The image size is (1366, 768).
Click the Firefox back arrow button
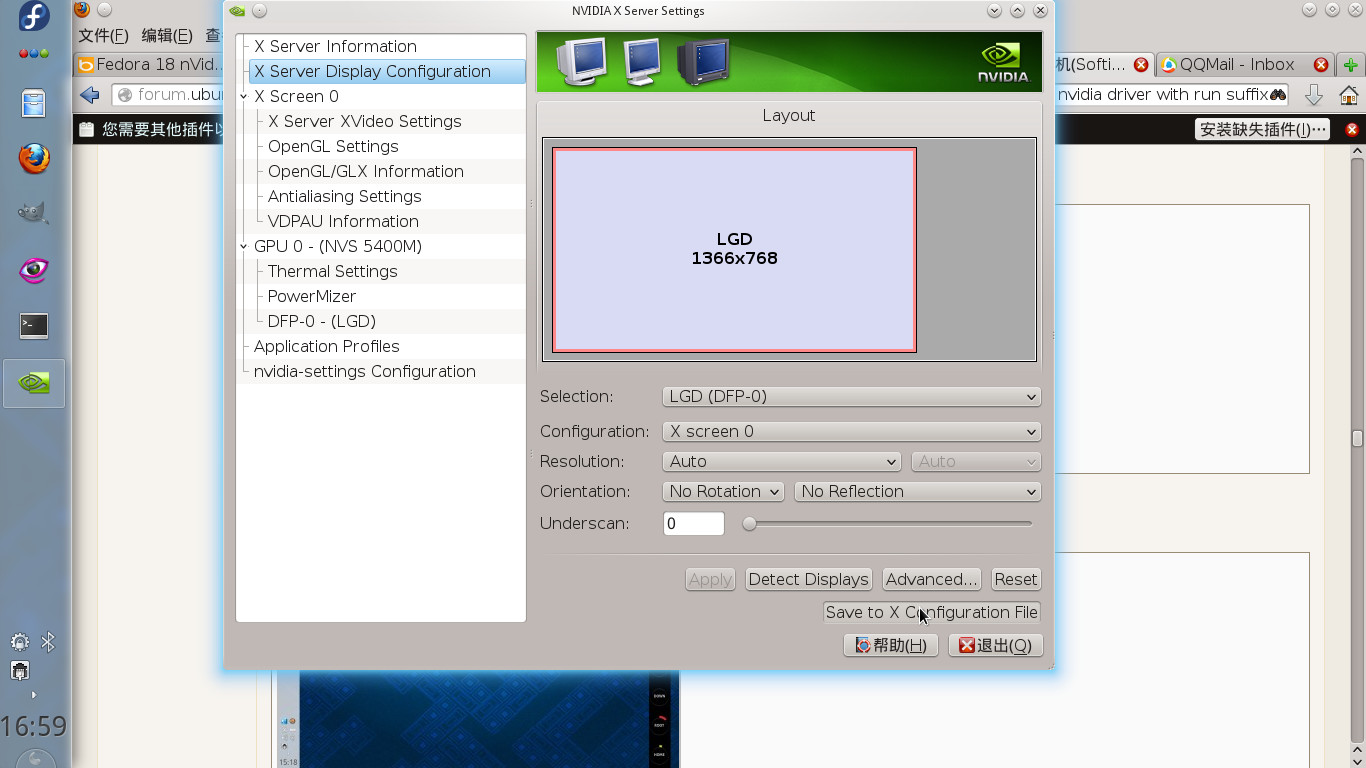coord(90,95)
